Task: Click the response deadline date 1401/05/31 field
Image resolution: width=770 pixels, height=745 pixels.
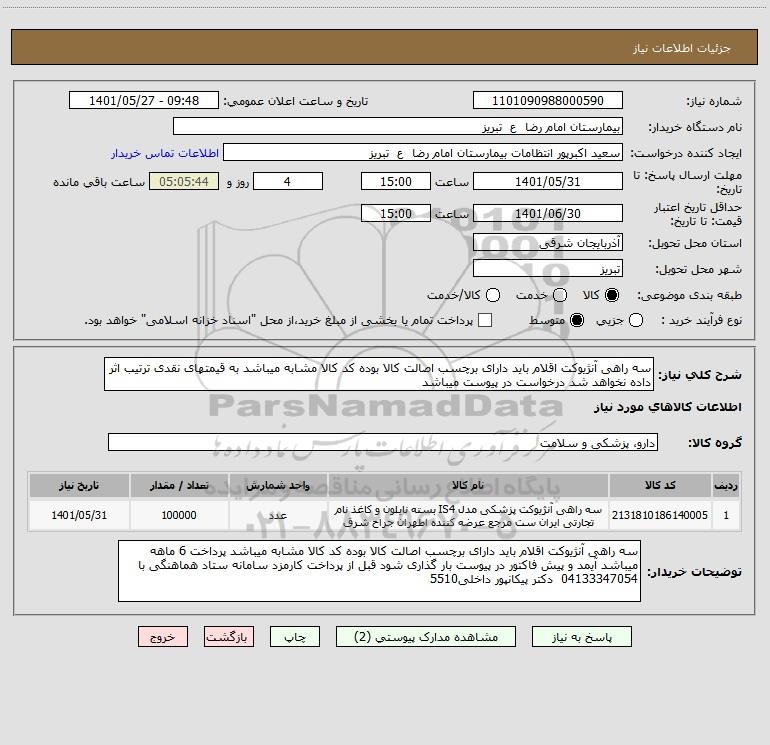Action: click(548, 181)
